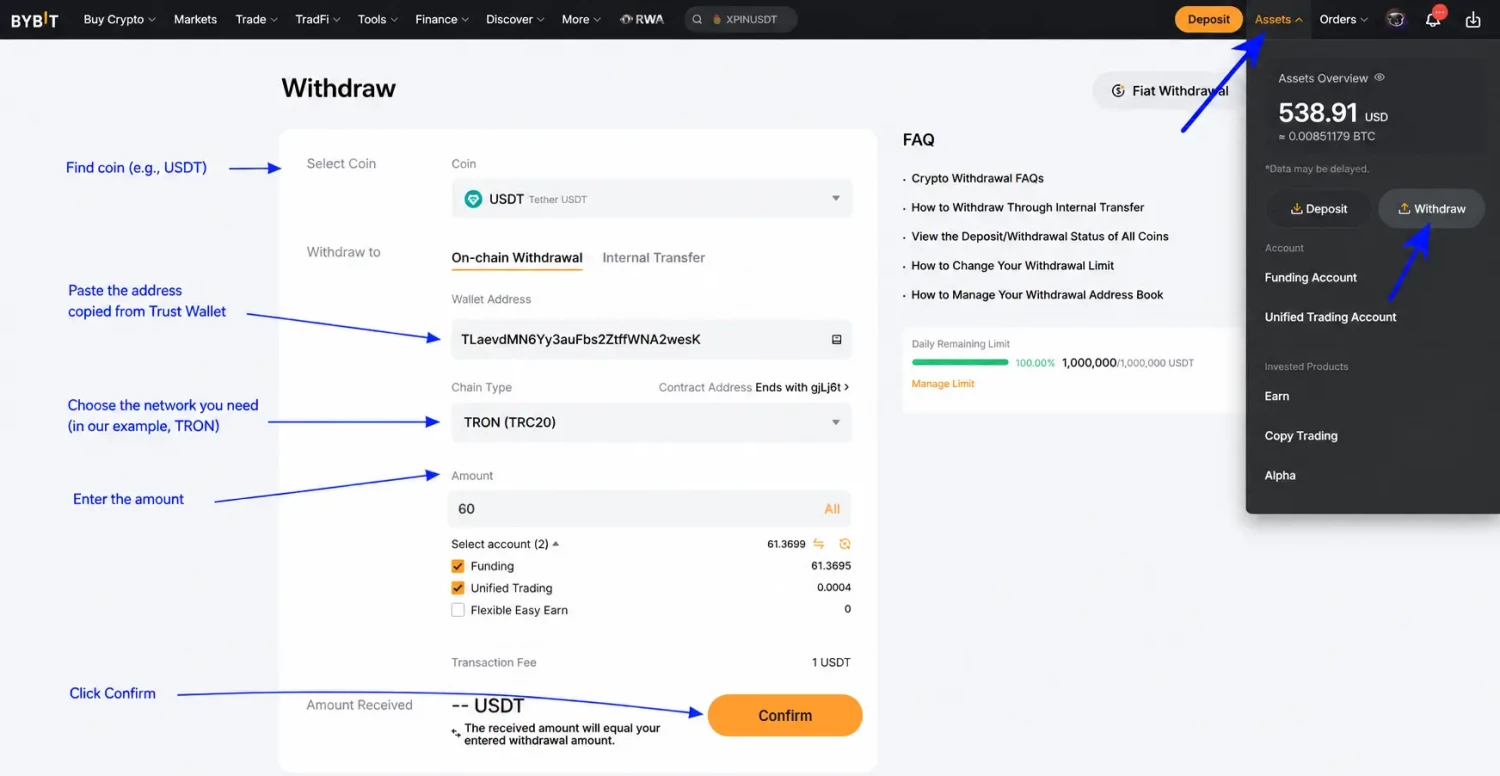Image resolution: width=1500 pixels, height=776 pixels.
Task: Open the Markets page
Action: (x=195, y=19)
